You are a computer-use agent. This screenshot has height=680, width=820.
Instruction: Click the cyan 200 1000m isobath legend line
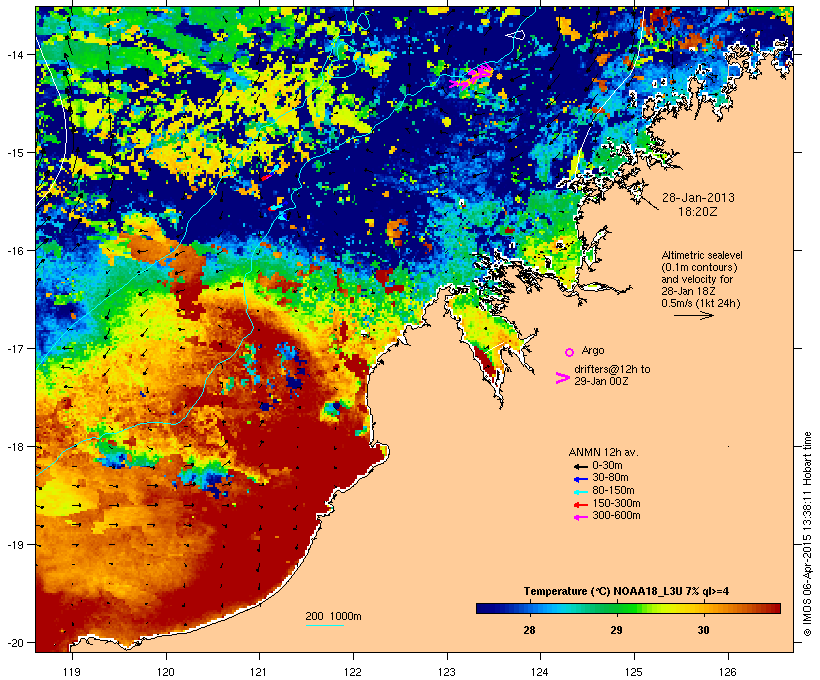point(324,626)
